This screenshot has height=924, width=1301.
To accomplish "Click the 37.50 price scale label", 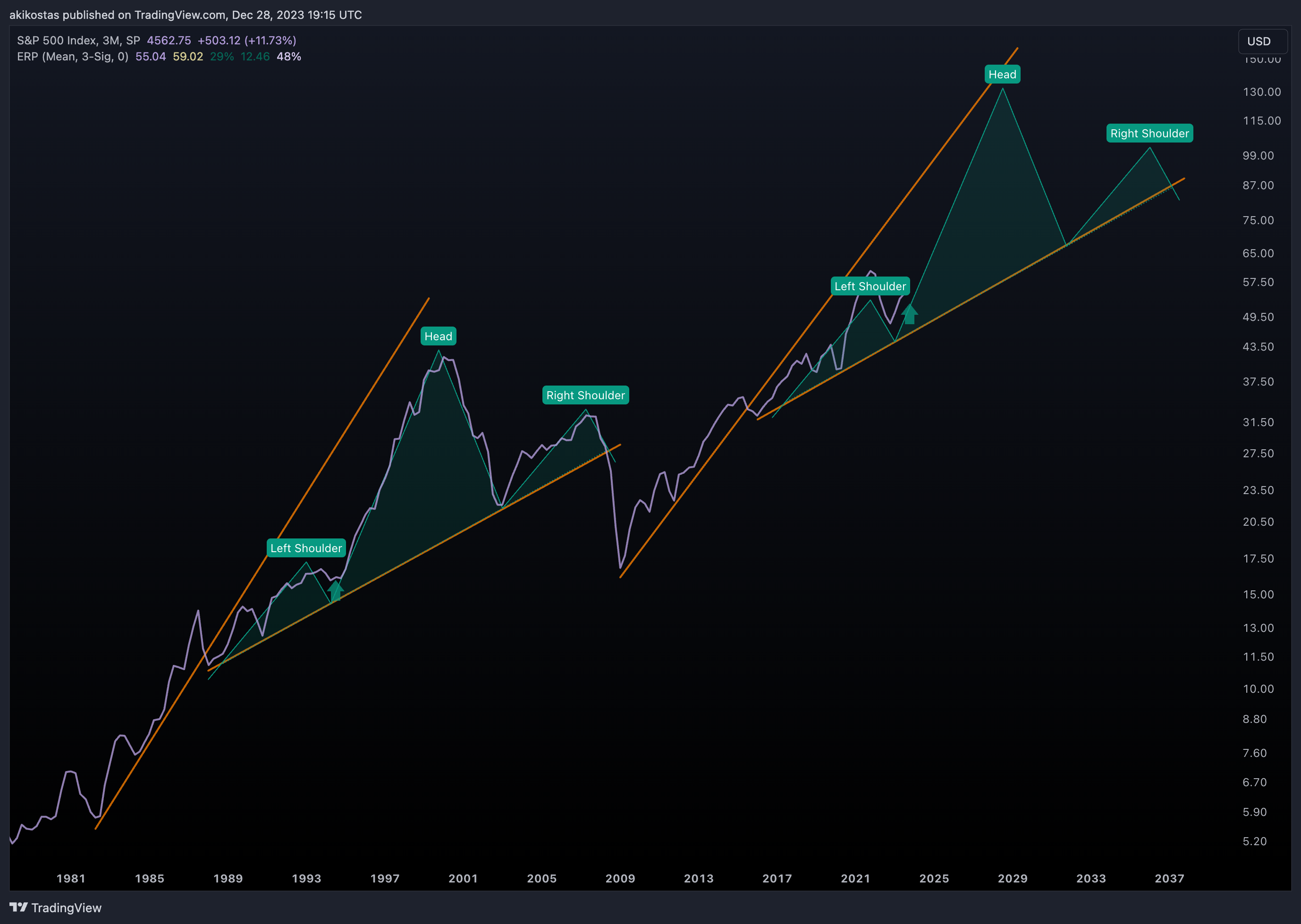I will [x=1259, y=382].
